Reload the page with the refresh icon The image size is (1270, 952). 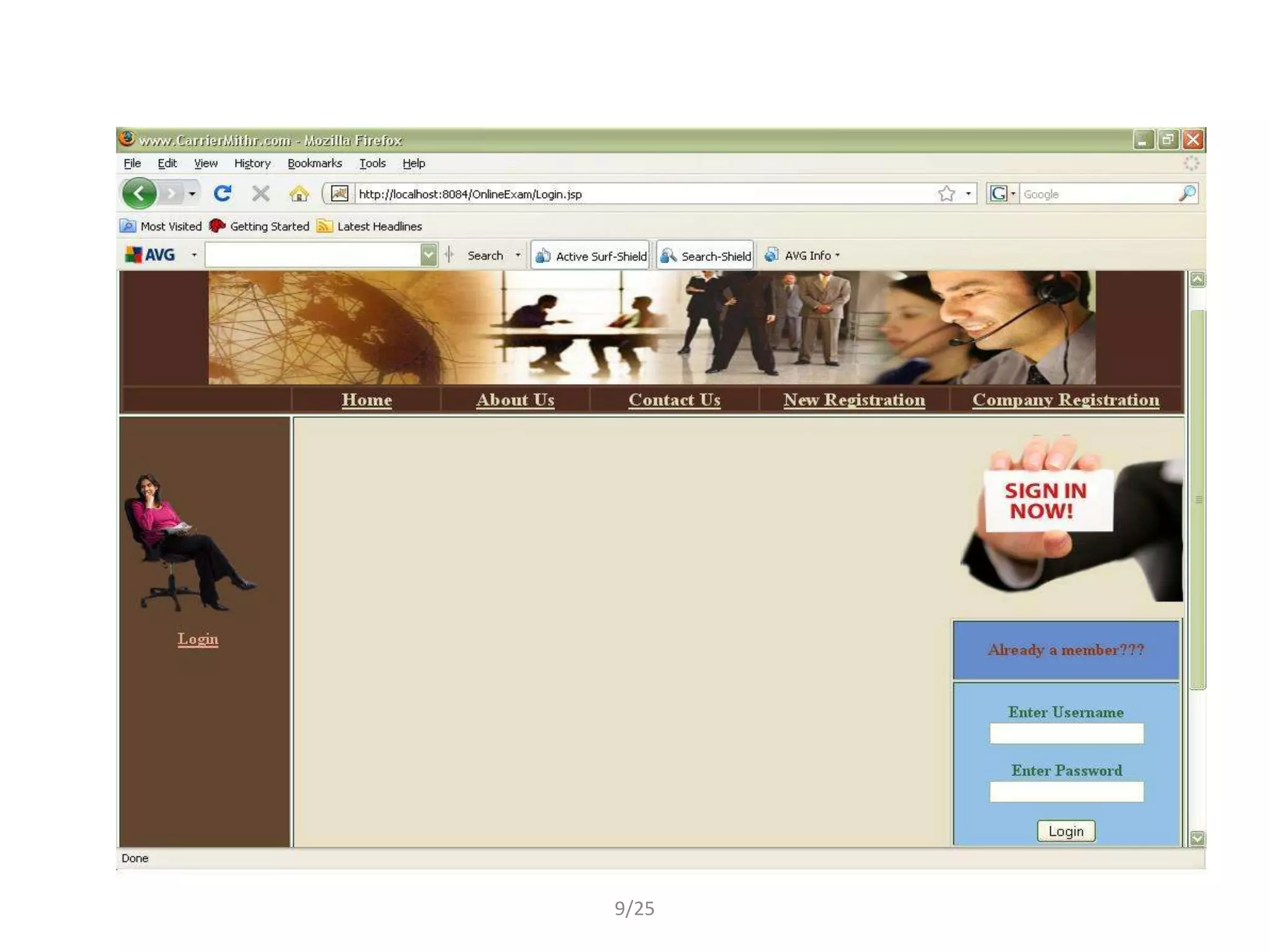[x=223, y=194]
